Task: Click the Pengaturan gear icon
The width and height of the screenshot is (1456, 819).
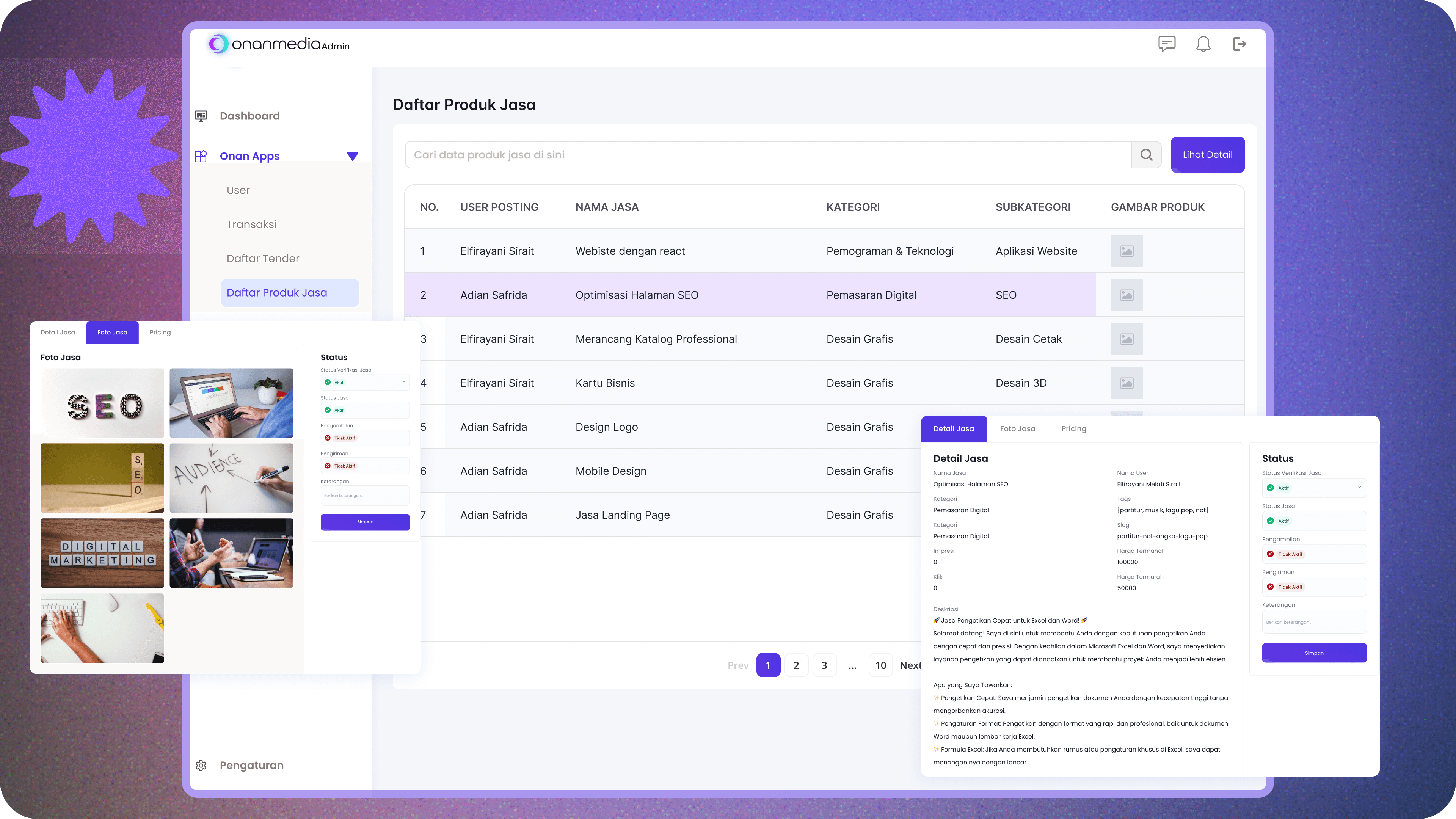Action: point(201,765)
